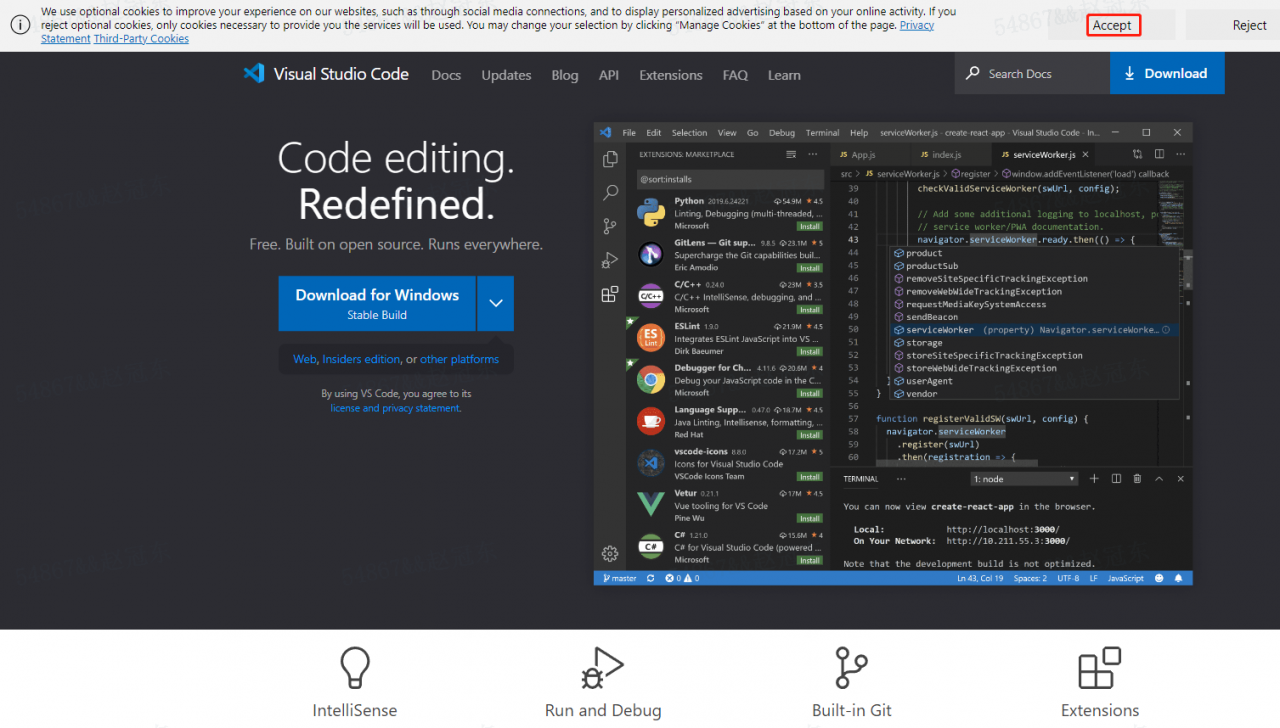Click the search magnifier icon in Search Docs
The image size is (1280, 728).
pyautogui.click(x=972, y=73)
